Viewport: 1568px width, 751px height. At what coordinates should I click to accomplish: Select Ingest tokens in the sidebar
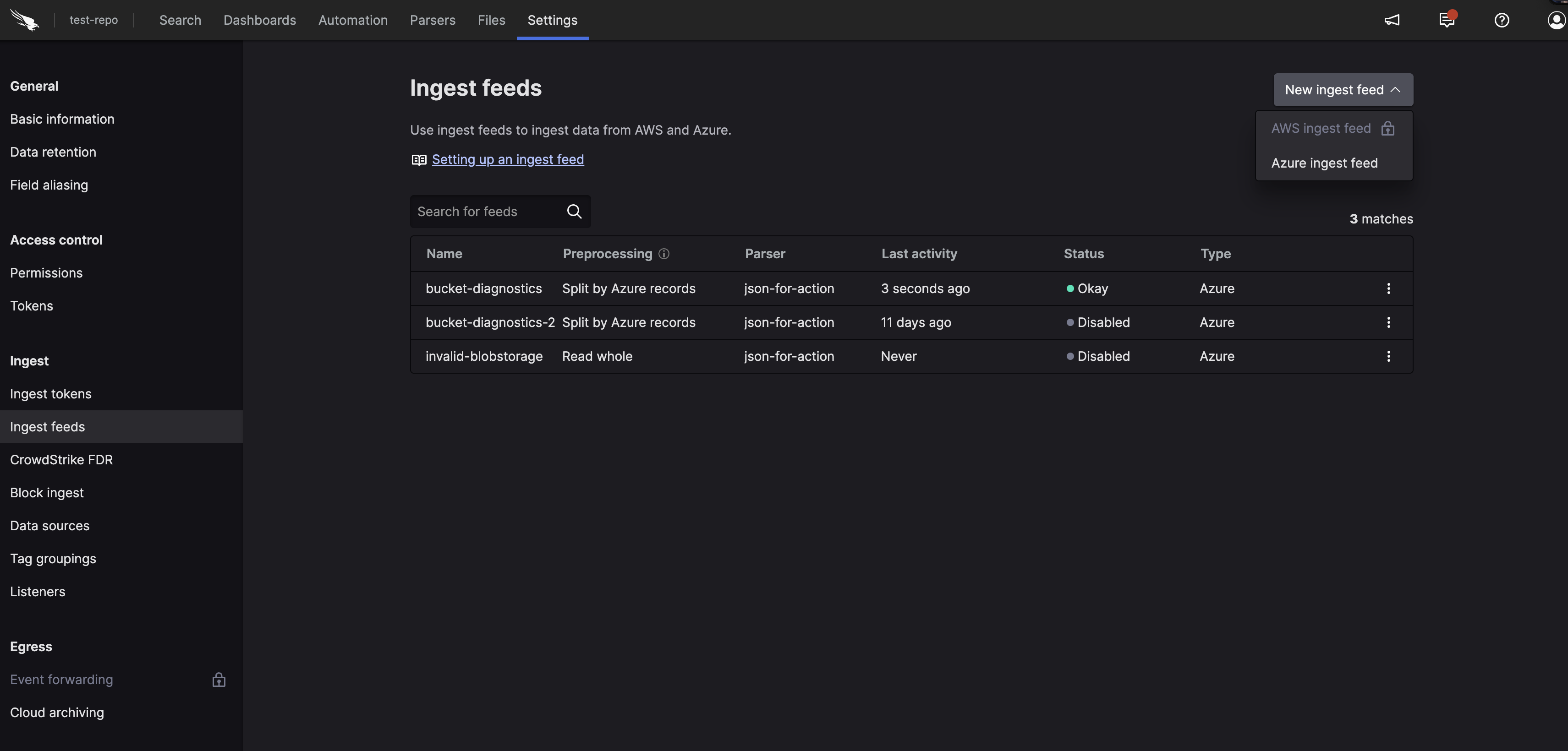[x=51, y=393]
